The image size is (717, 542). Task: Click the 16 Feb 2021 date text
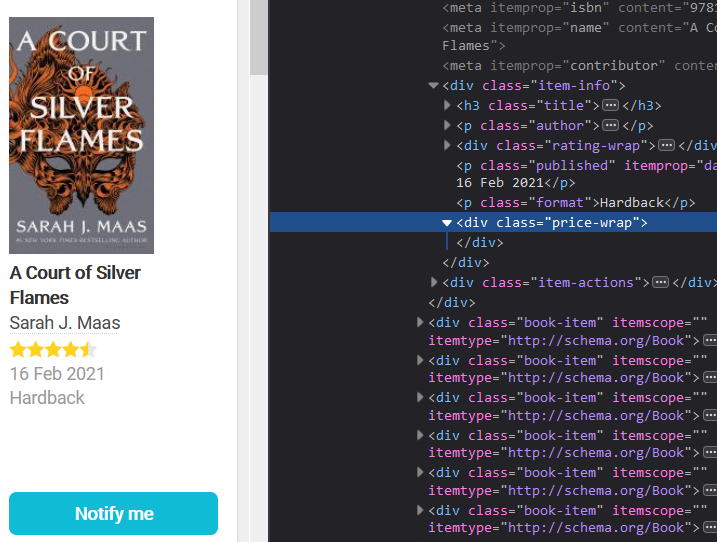click(57, 374)
